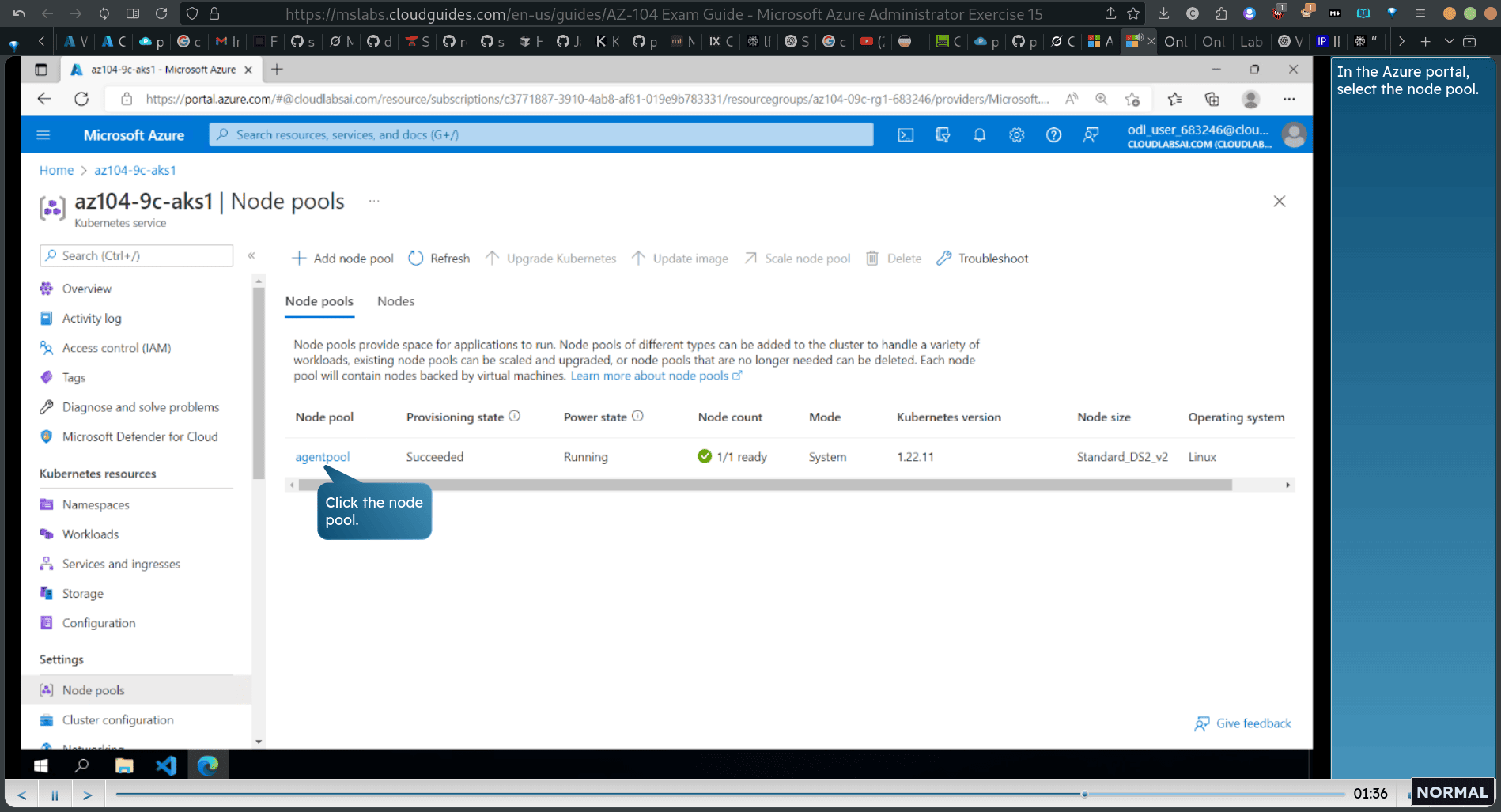The width and height of the screenshot is (1501, 812).
Task: Go to the next guide step
Action: [x=88, y=795]
